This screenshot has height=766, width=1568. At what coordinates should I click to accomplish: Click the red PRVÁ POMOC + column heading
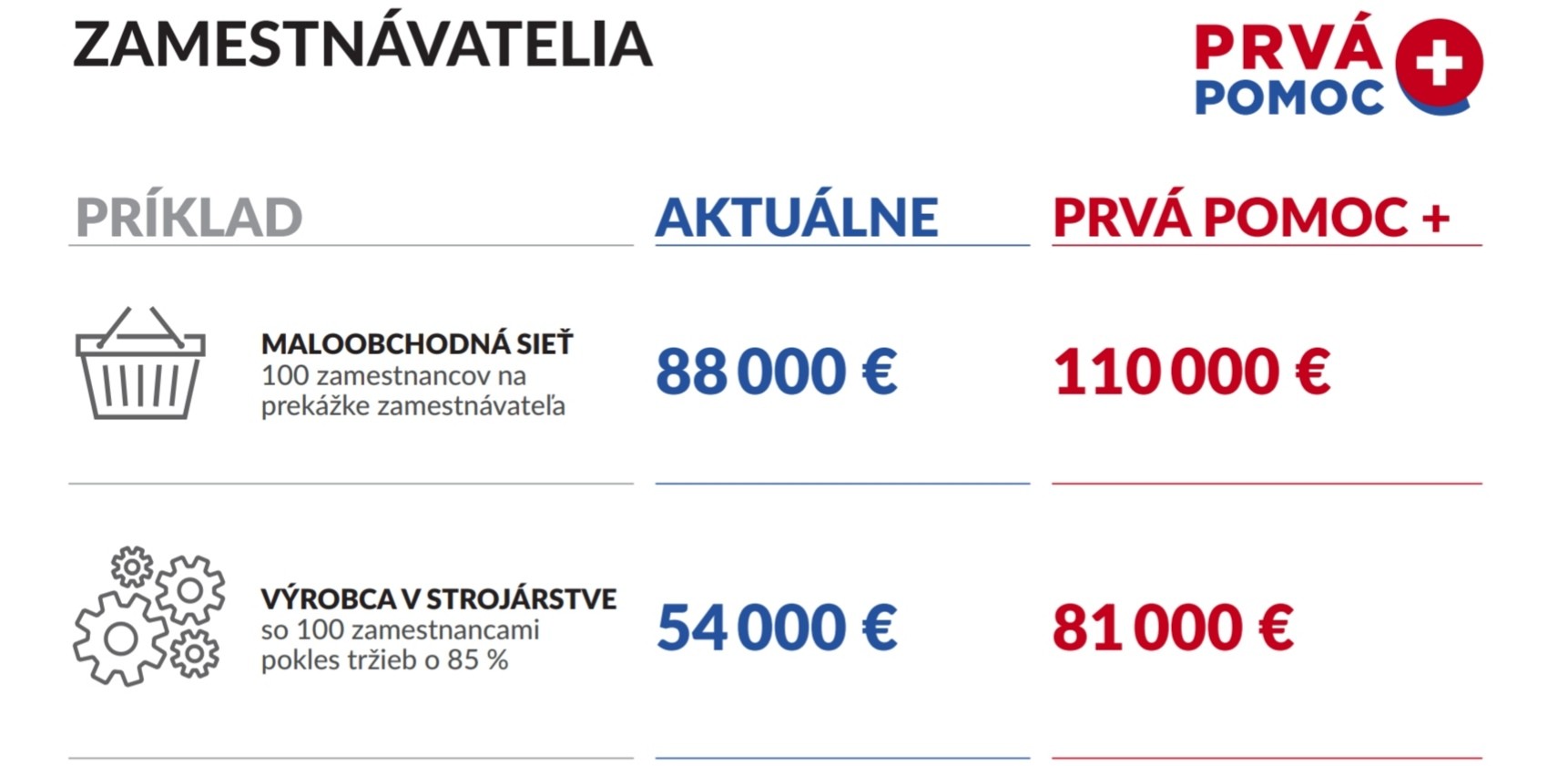[1251, 217]
